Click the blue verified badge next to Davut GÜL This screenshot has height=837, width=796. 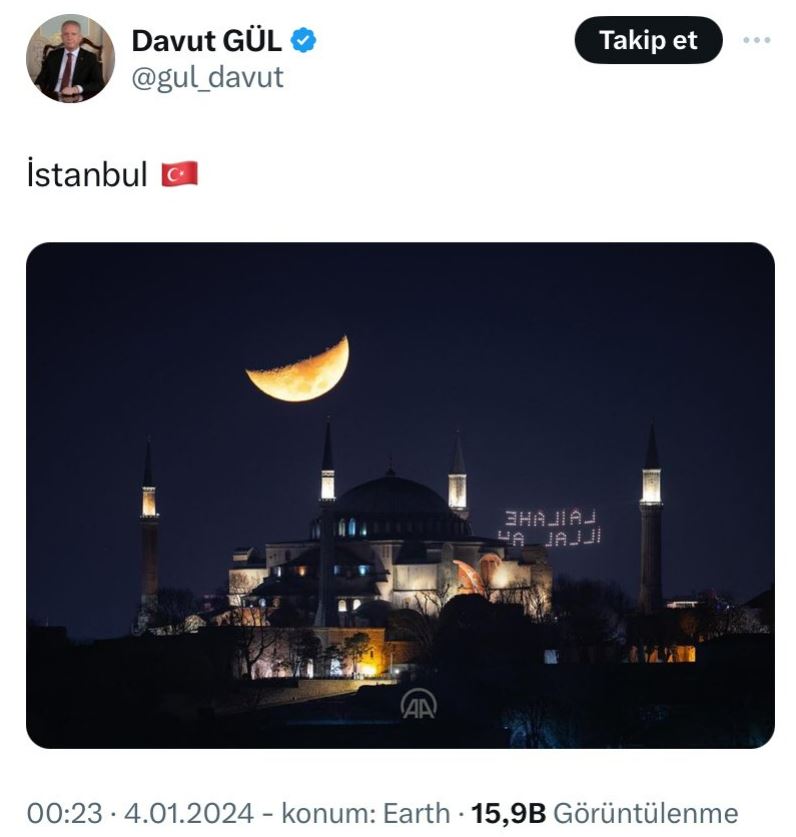(301, 41)
